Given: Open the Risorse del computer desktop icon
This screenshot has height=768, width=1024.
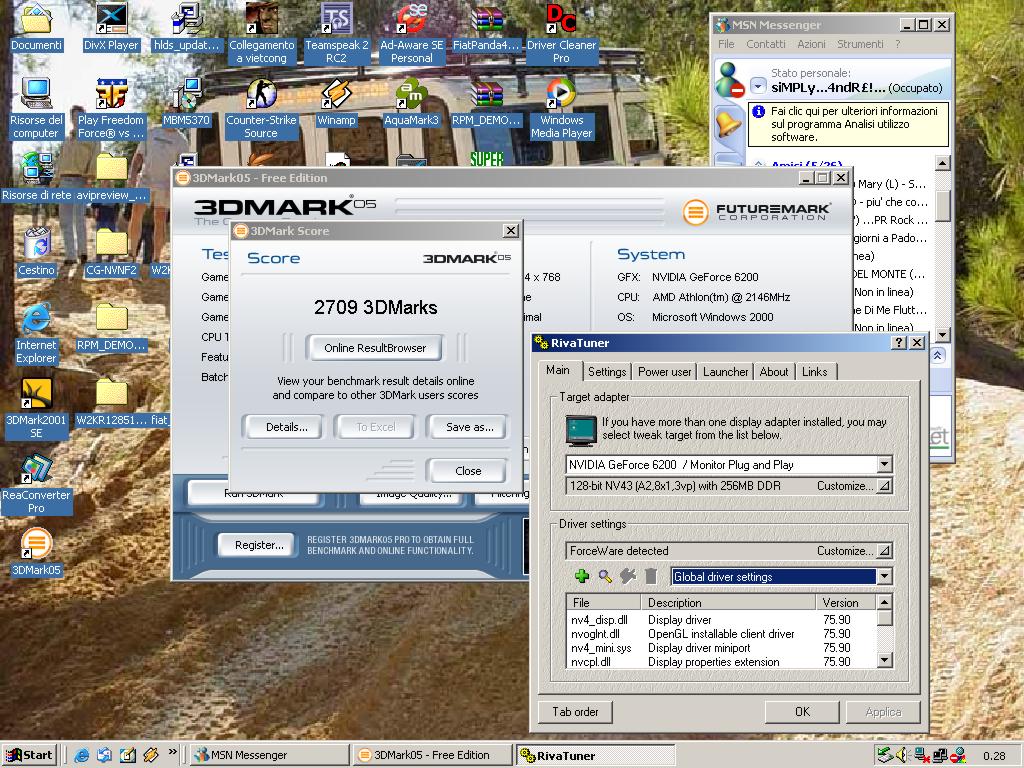Looking at the screenshot, I should 36,109.
